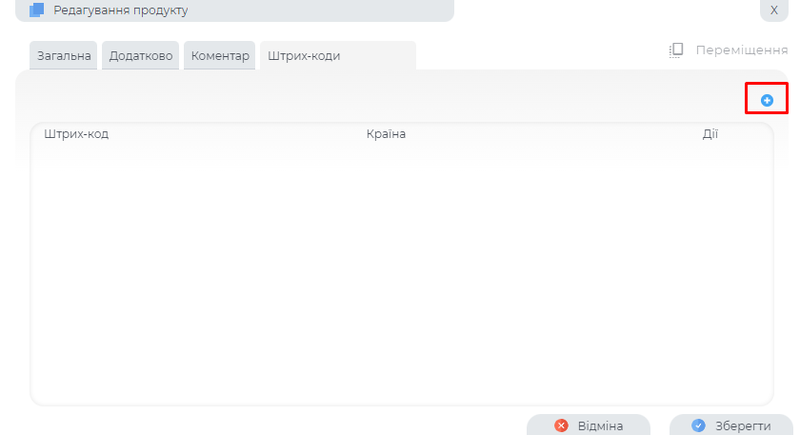The height and width of the screenshot is (435, 800).
Task: Select the Штрих-коди tab
Action: point(303,56)
